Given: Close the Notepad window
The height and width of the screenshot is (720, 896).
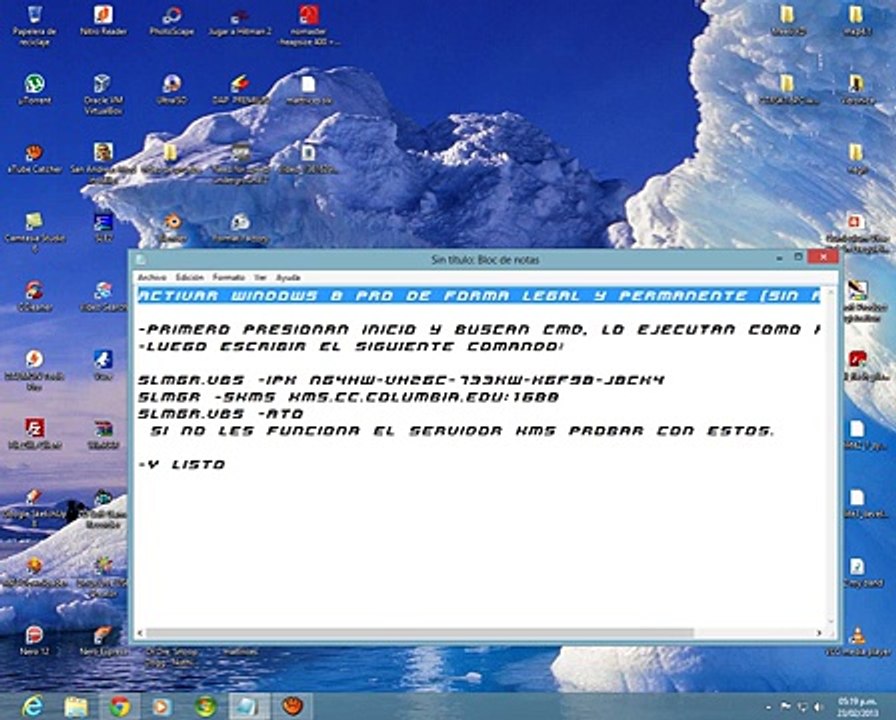Looking at the screenshot, I should pos(823,258).
